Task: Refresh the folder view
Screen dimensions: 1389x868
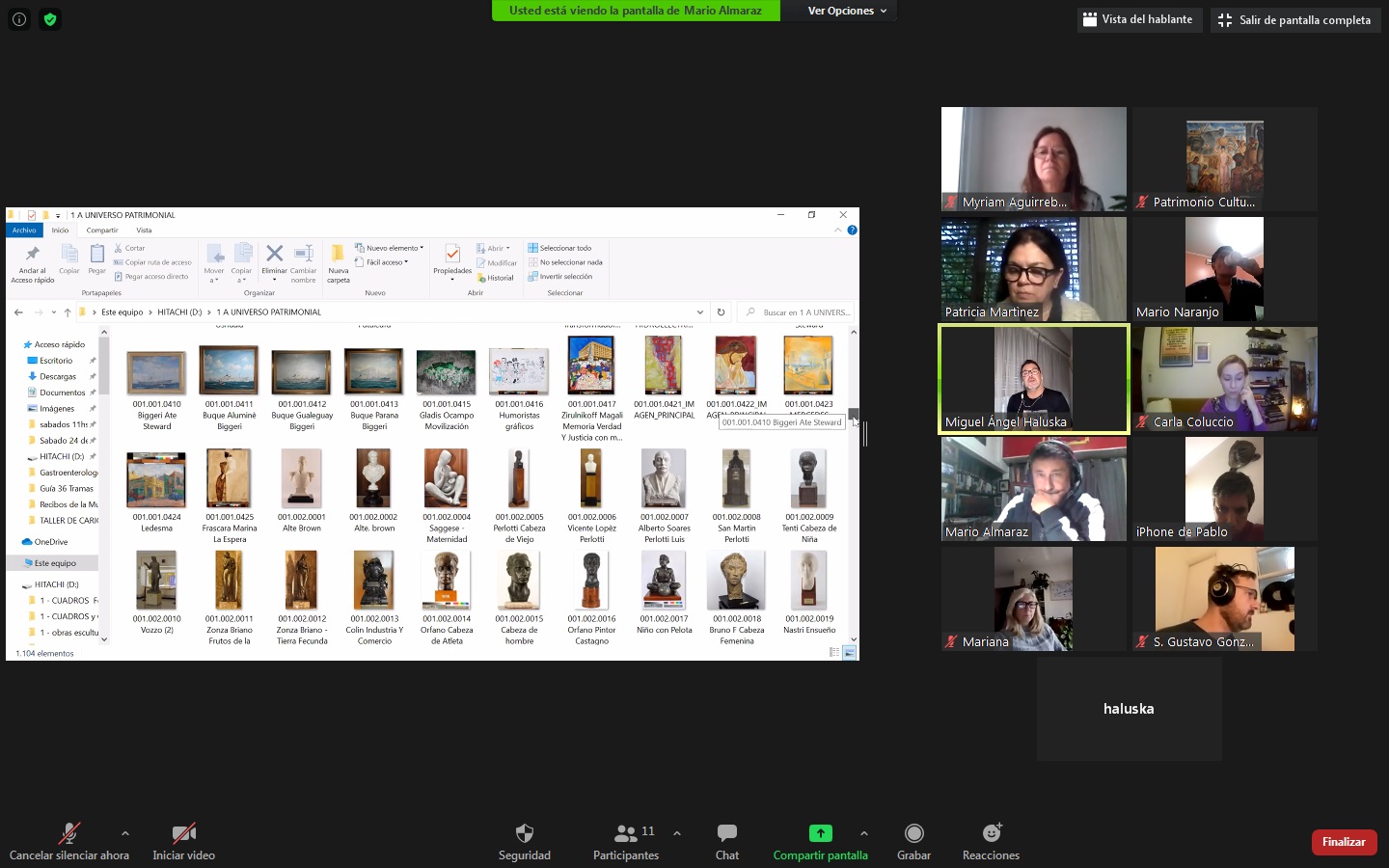Action: (721, 312)
